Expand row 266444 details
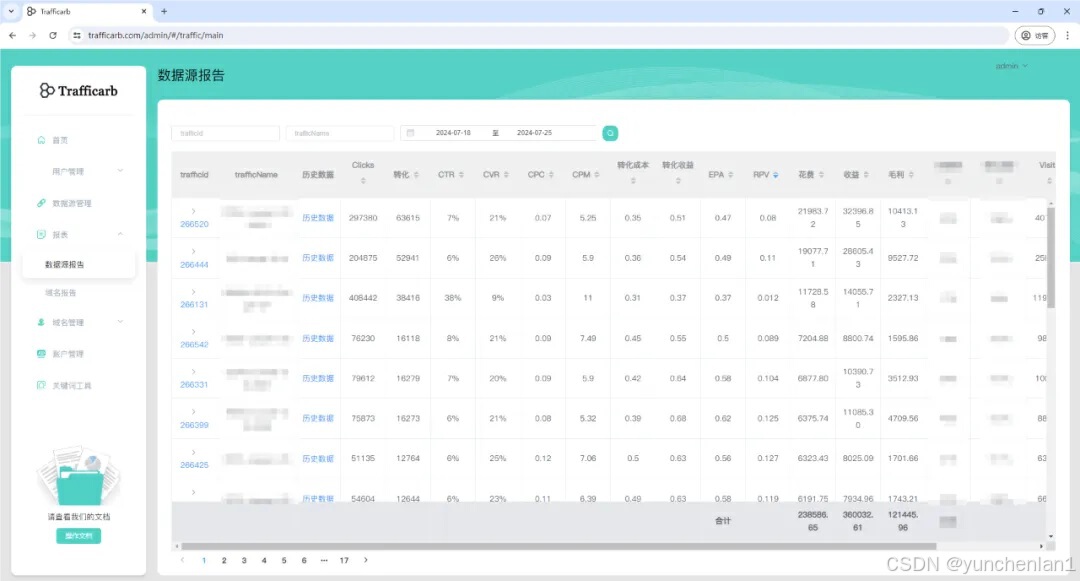Screen dimensions: 1080x581 coord(194,251)
